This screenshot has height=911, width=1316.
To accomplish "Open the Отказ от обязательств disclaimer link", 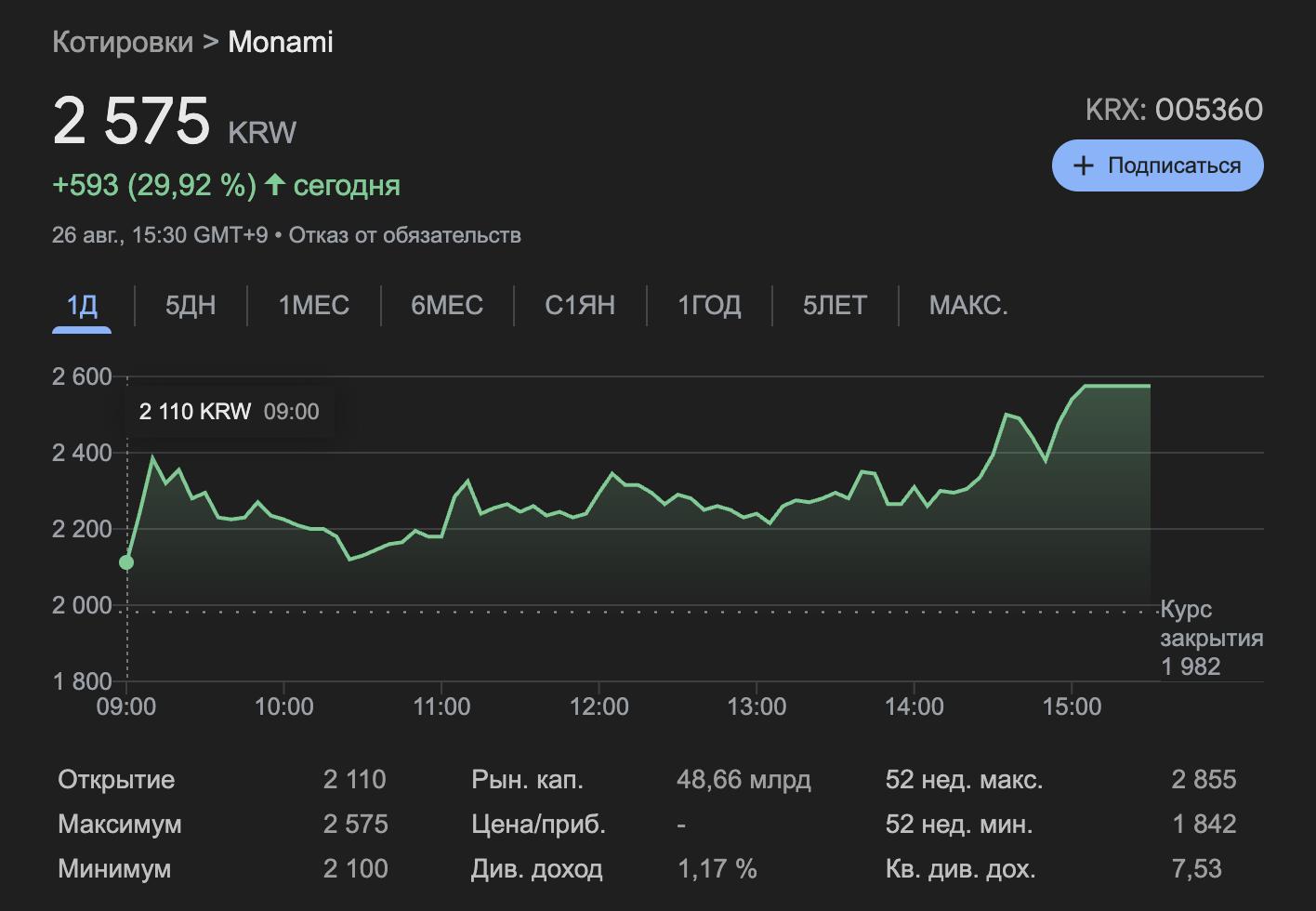I will [404, 235].
